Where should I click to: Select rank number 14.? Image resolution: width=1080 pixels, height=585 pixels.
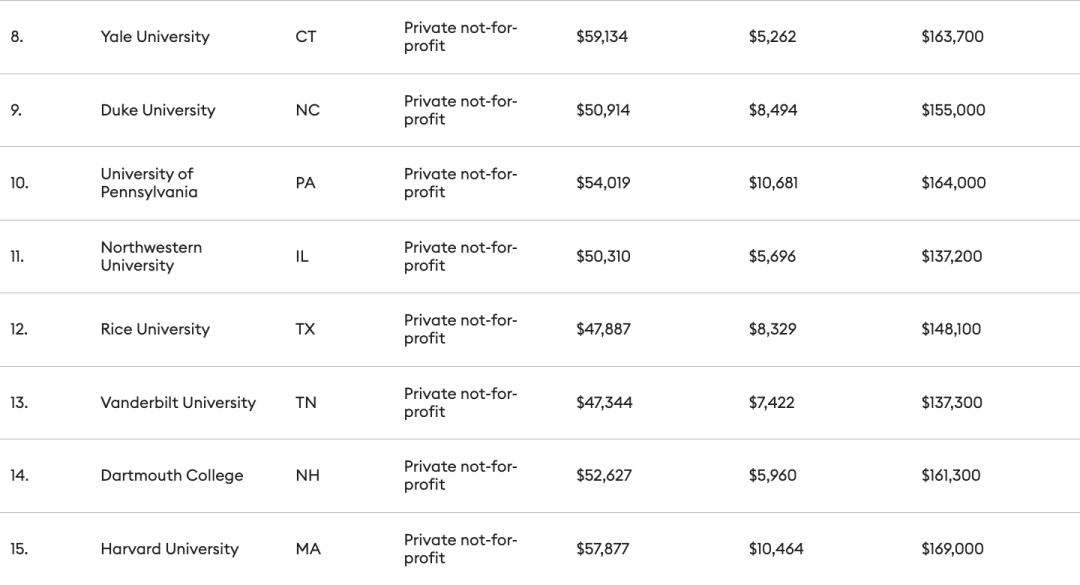click(19, 475)
